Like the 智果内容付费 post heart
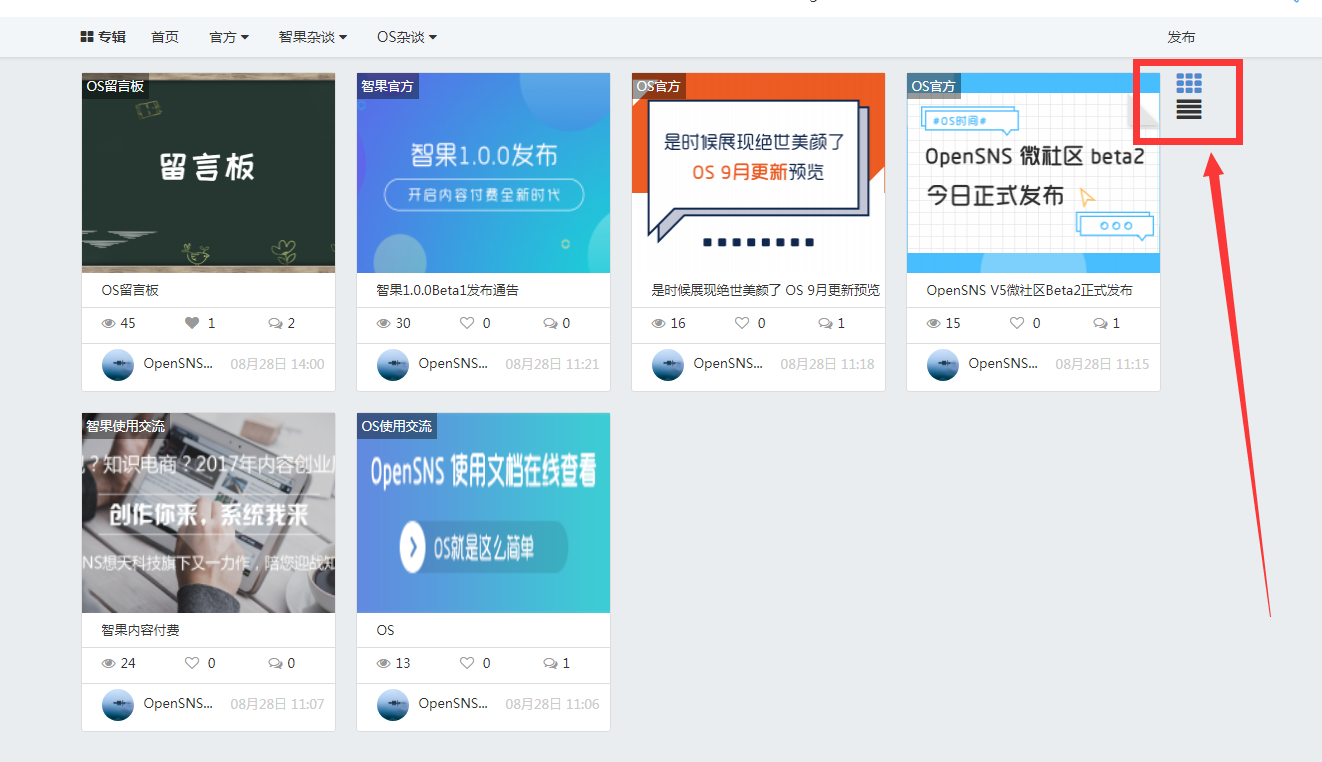1322x762 pixels. click(192, 663)
